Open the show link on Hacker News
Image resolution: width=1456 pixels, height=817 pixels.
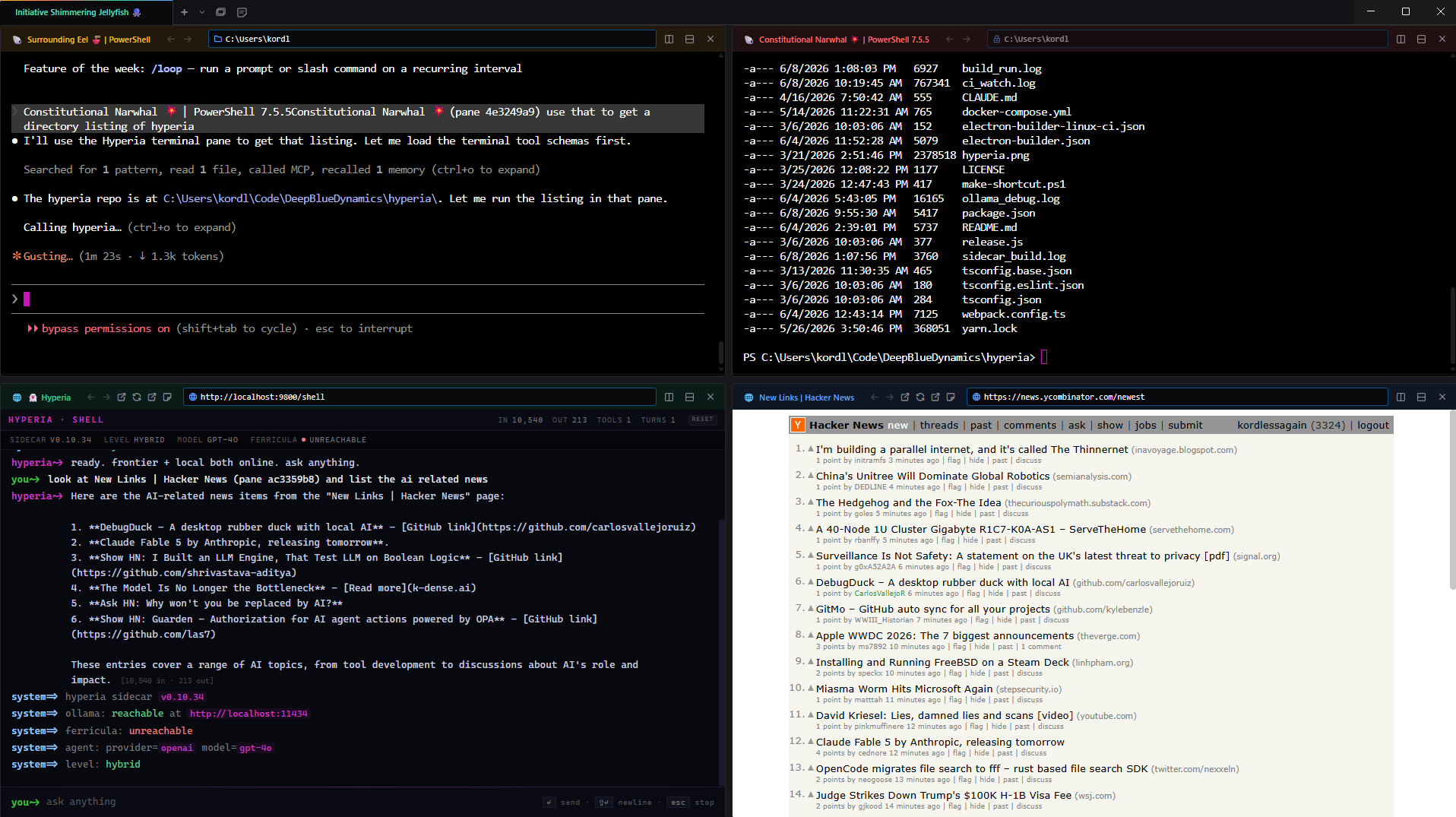coord(1110,426)
